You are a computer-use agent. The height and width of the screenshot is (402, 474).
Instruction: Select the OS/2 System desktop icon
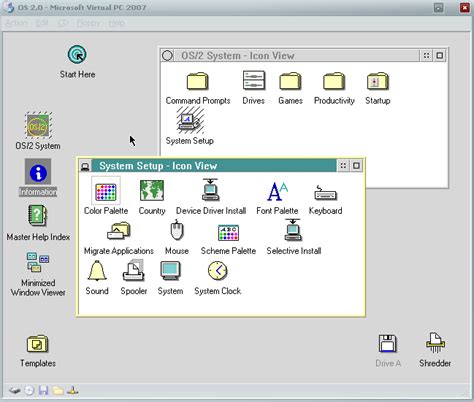click(38, 125)
